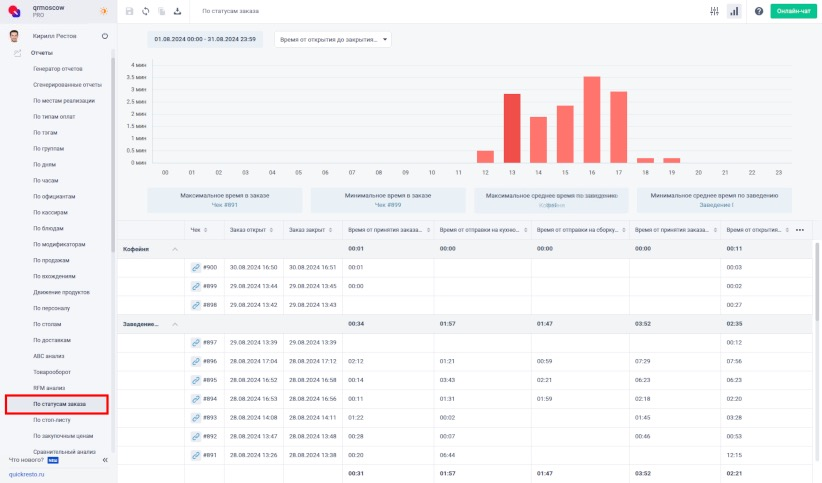Collapse the Кофейня group row
822x483 pixels.
[x=175, y=249]
